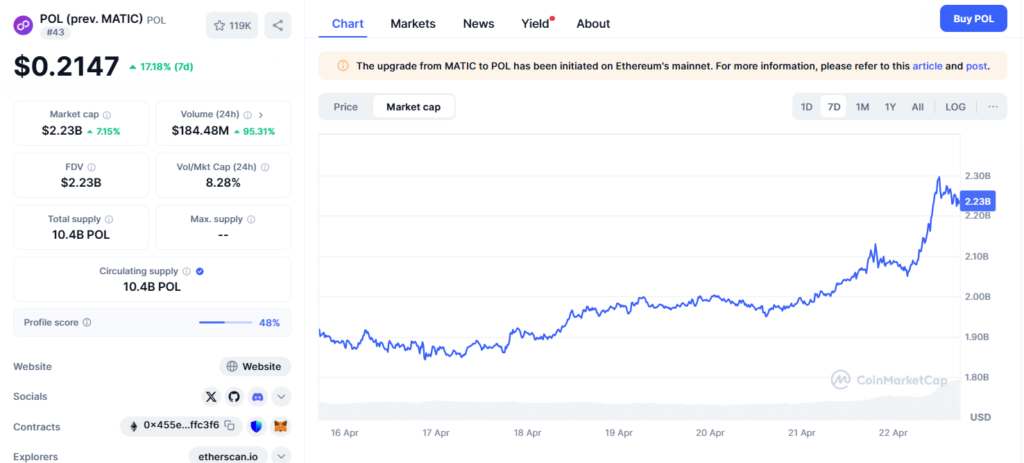Click the Buy POL button
This screenshot has height=463, width=1024.
coord(973,18)
